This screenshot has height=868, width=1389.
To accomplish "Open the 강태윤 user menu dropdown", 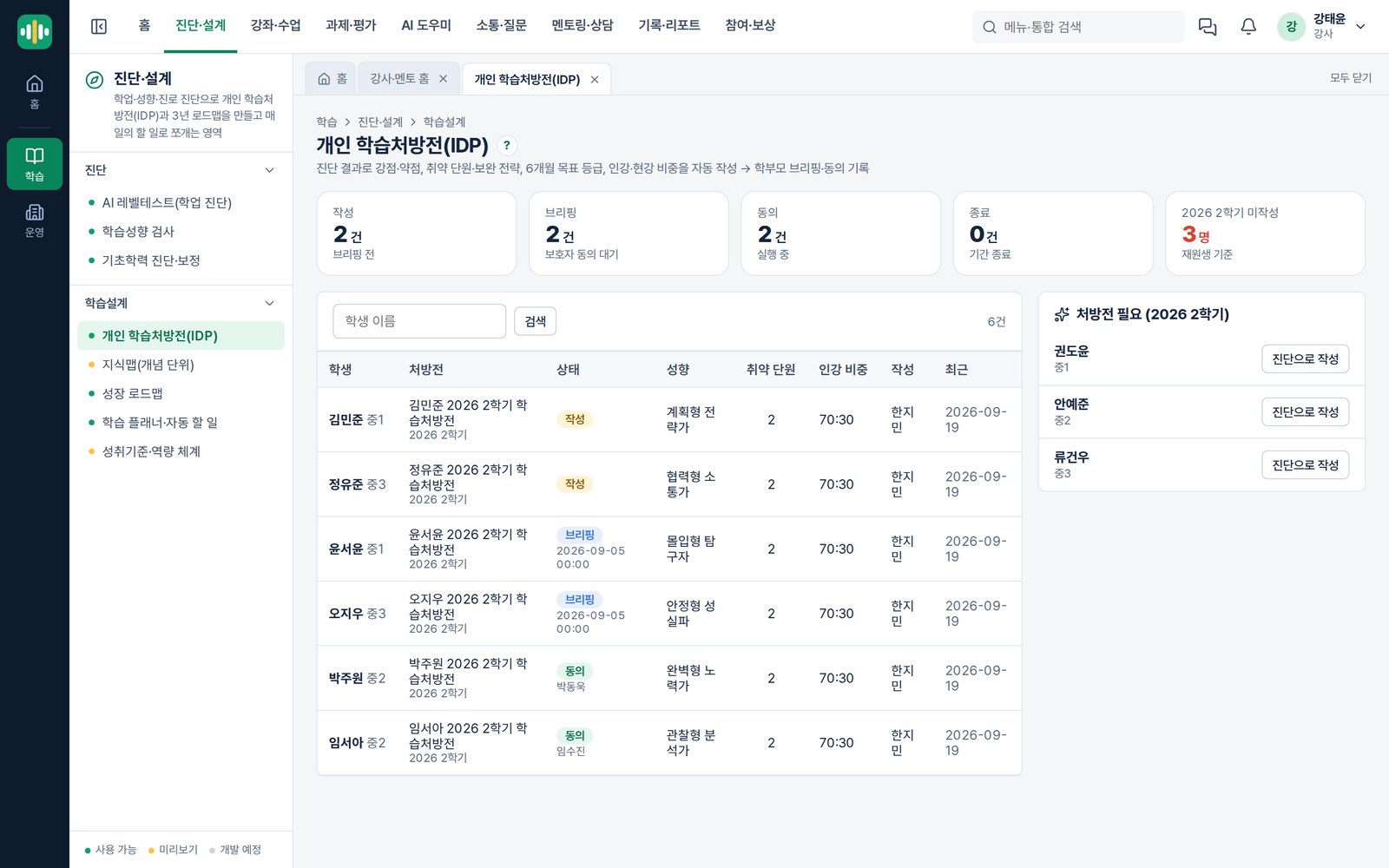I will coord(1360,26).
